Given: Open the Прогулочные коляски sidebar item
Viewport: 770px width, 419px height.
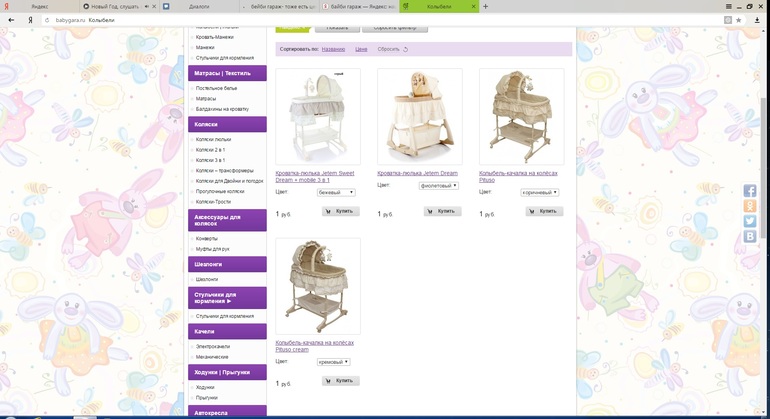Looking at the screenshot, I should click(220, 192).
